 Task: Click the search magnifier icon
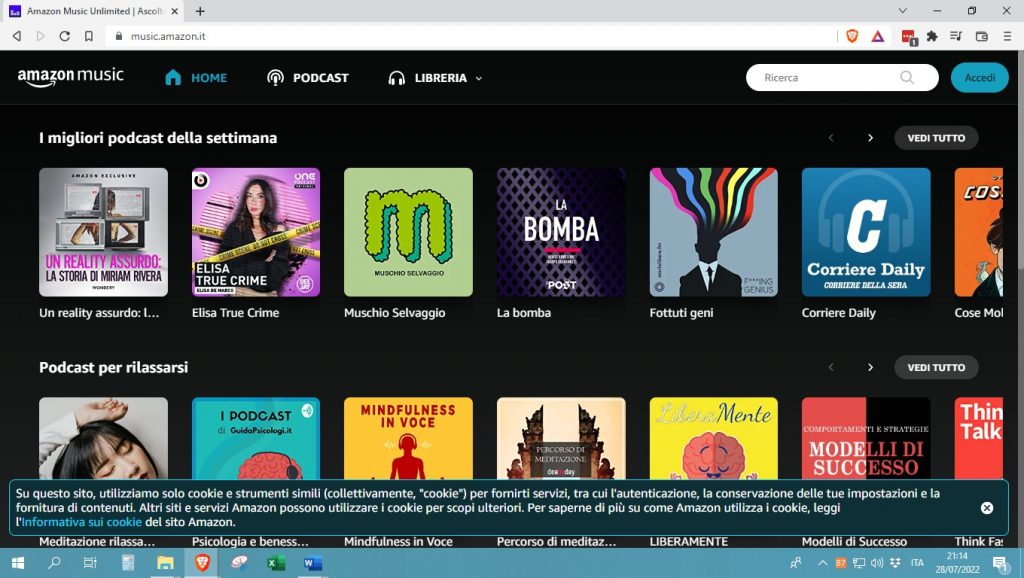(906, 77)
